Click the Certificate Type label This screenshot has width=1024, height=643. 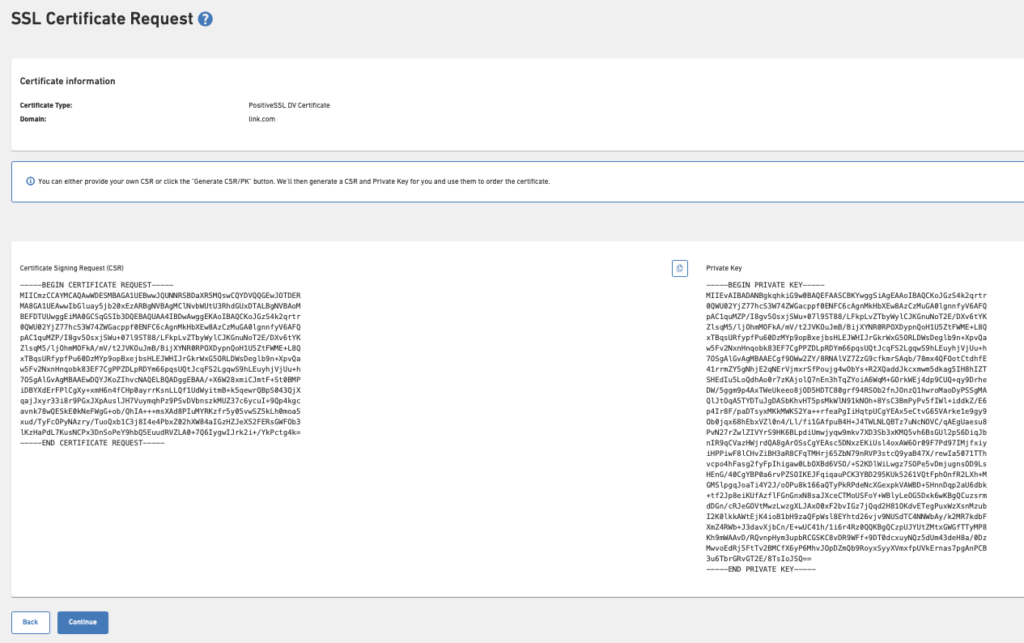coord(46,104)
